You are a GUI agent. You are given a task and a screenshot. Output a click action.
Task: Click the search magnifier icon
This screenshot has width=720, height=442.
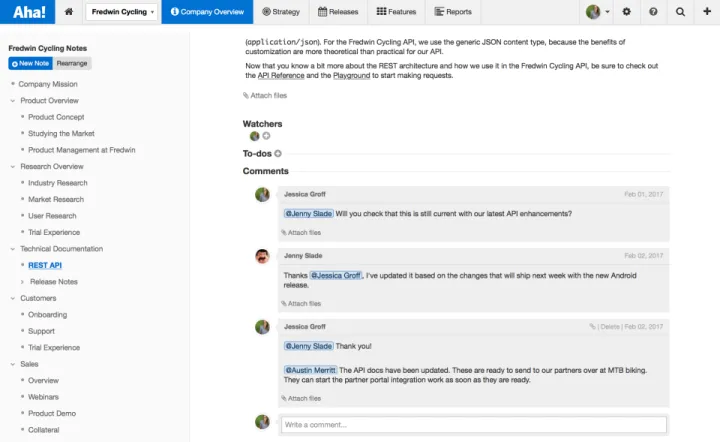point(681,12)
